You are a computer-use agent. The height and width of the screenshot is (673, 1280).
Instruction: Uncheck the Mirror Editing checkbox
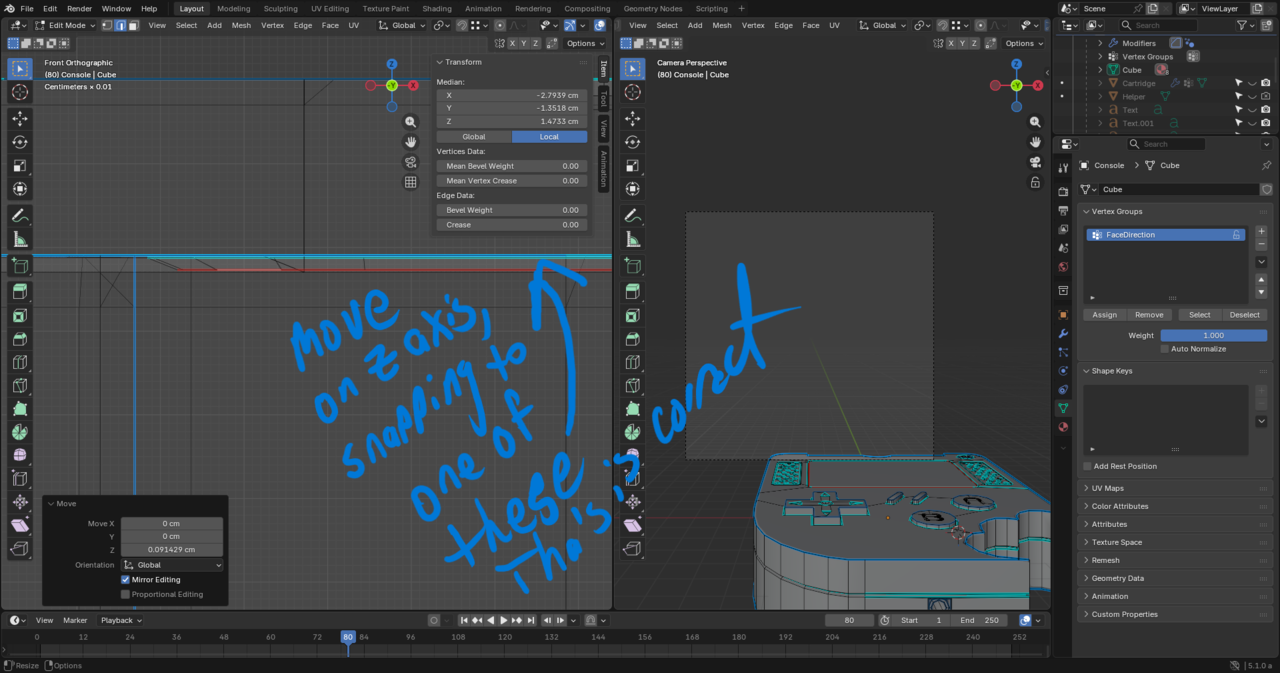tap(126, 579)
